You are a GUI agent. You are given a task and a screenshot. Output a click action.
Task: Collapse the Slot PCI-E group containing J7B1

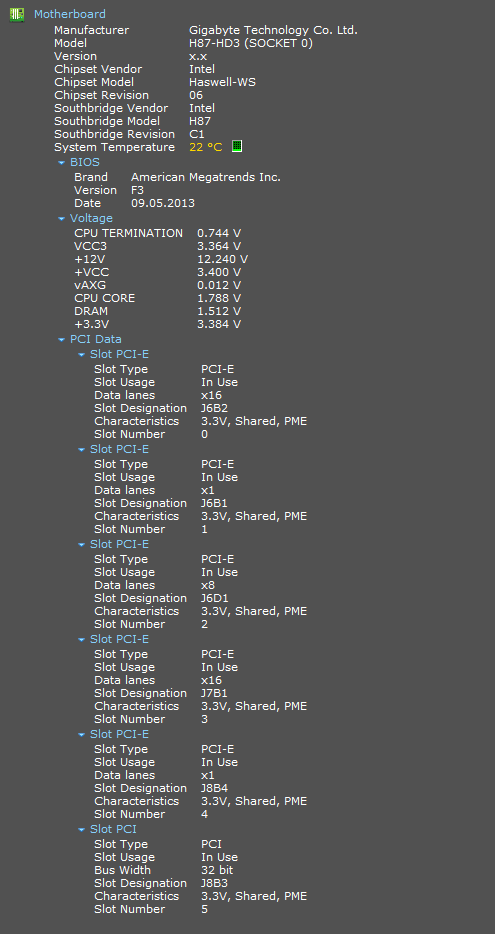[82, 640]
